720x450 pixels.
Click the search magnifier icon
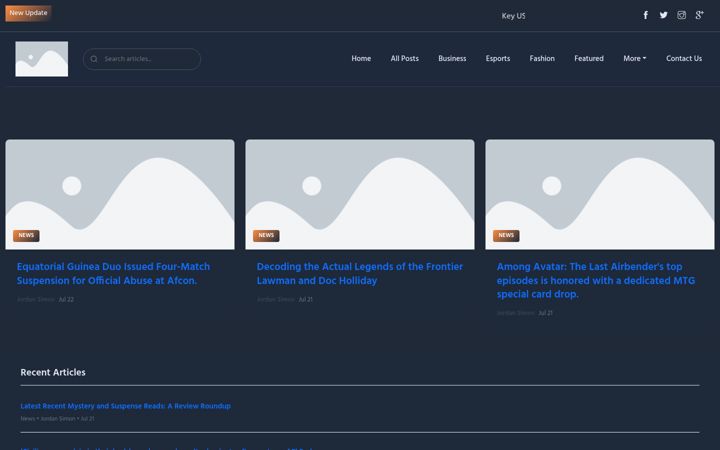click(94, 59)
